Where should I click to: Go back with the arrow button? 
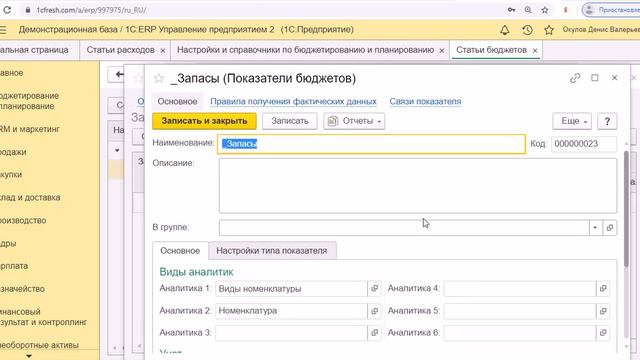pyautogui.click(x=118, y=74)
